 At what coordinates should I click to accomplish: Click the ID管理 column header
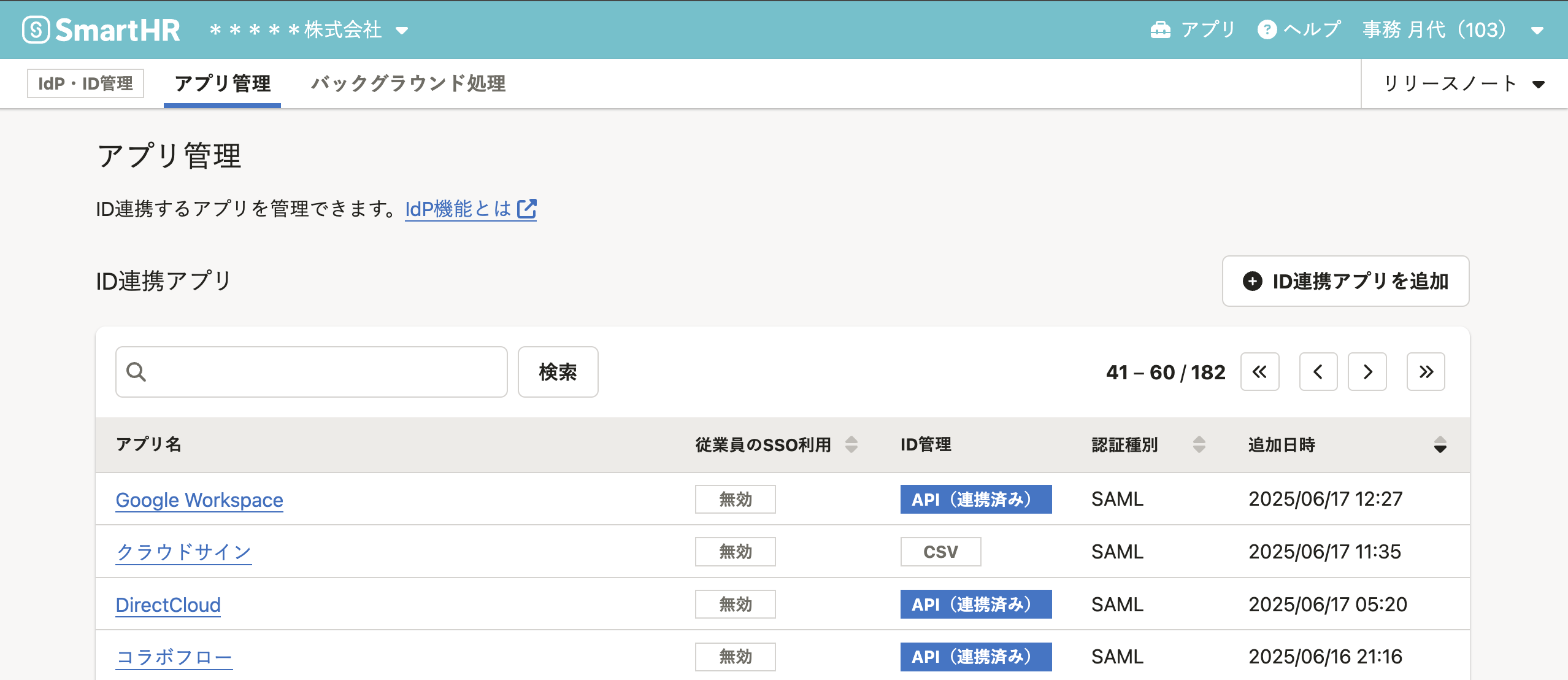[x=926, y=444]
